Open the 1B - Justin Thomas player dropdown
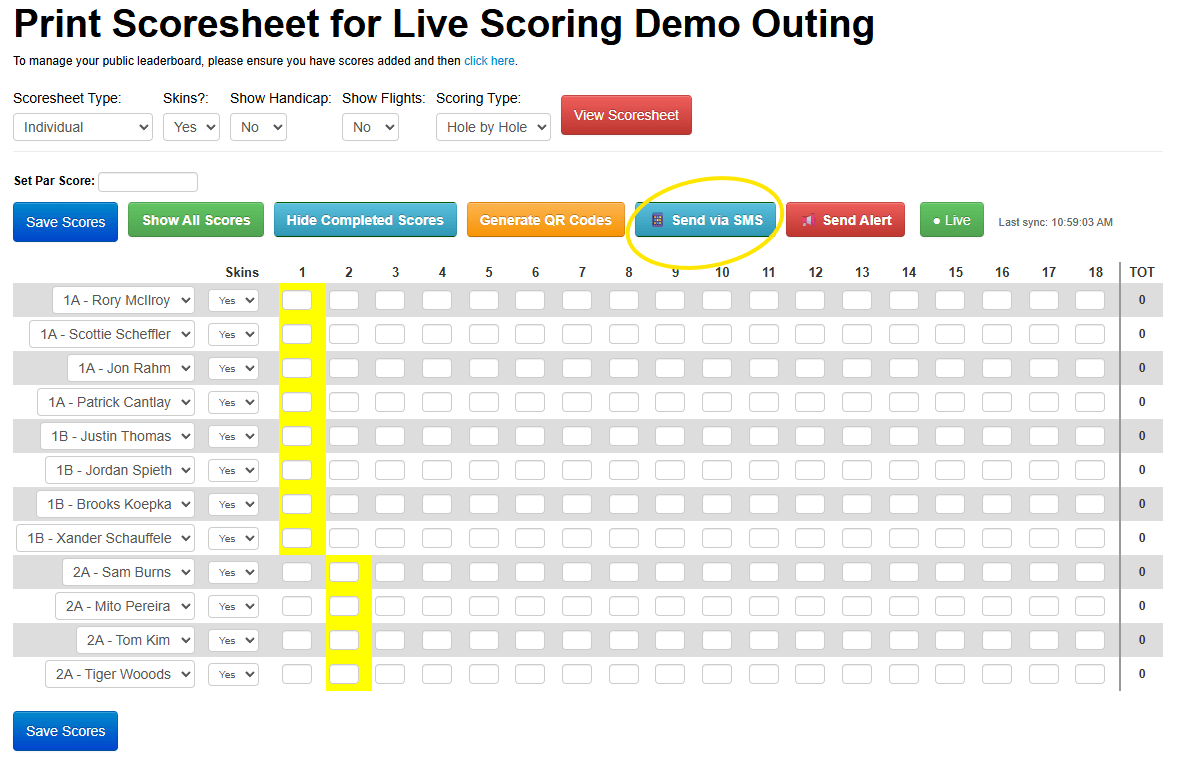1182x766 pixels. 118,436
